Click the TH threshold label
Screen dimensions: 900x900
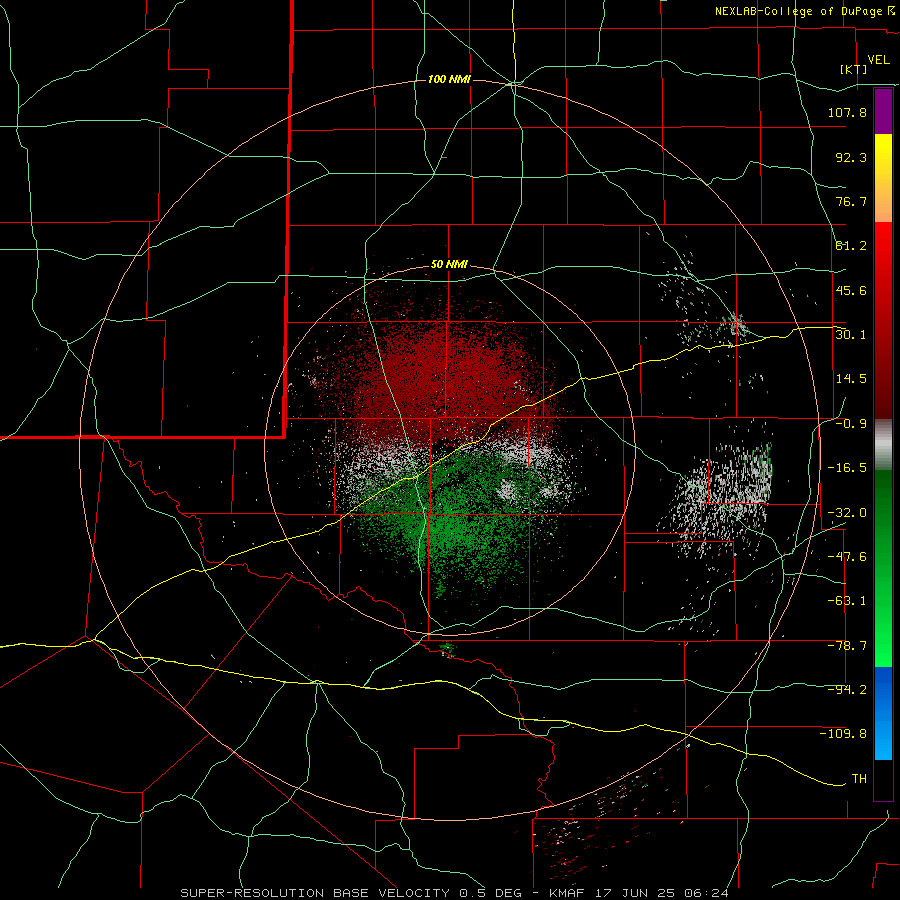point(859,779)
